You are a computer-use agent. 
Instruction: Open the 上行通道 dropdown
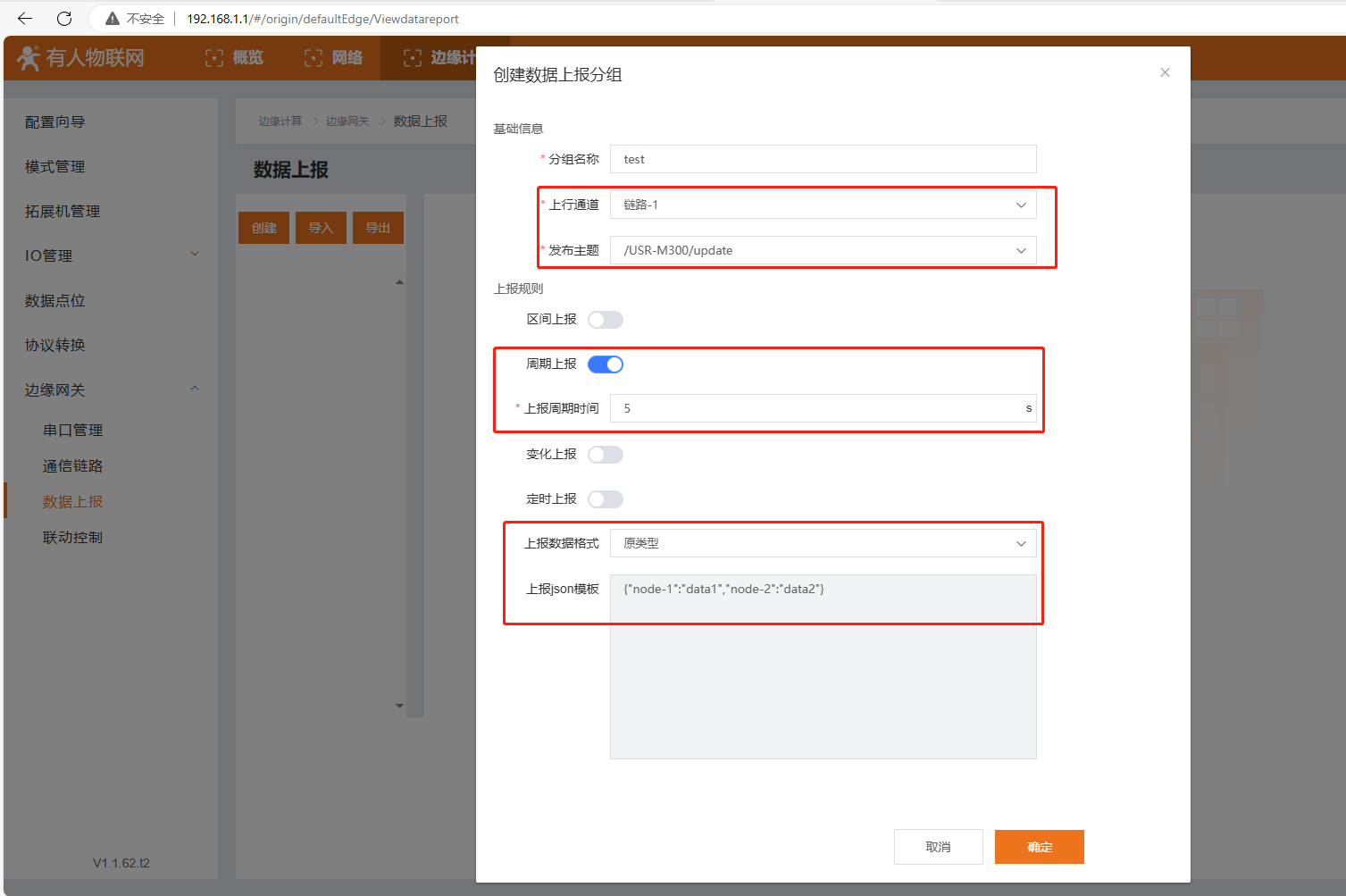point(822,205)
